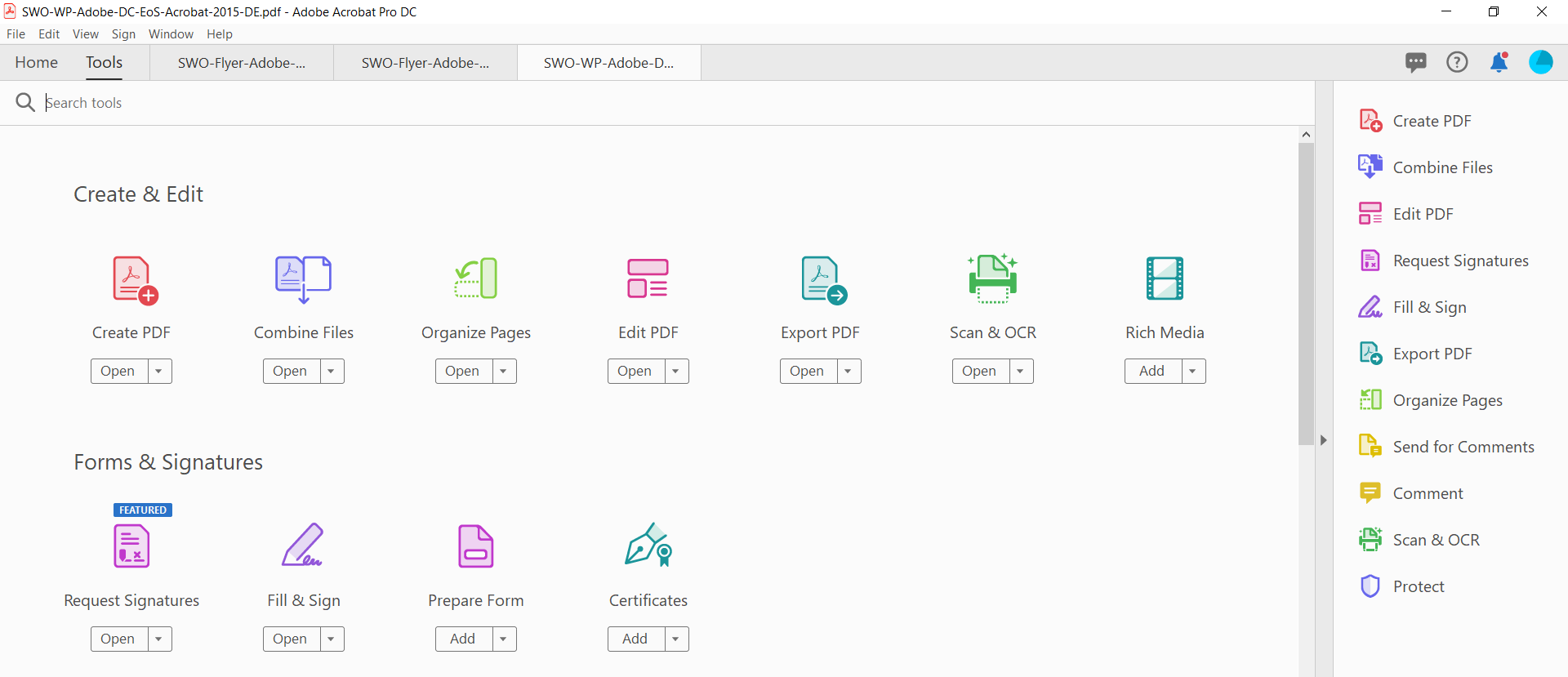Screen dimensions: 1568x677
Task: Click the Rich Media film icon
Action: 1165,278
